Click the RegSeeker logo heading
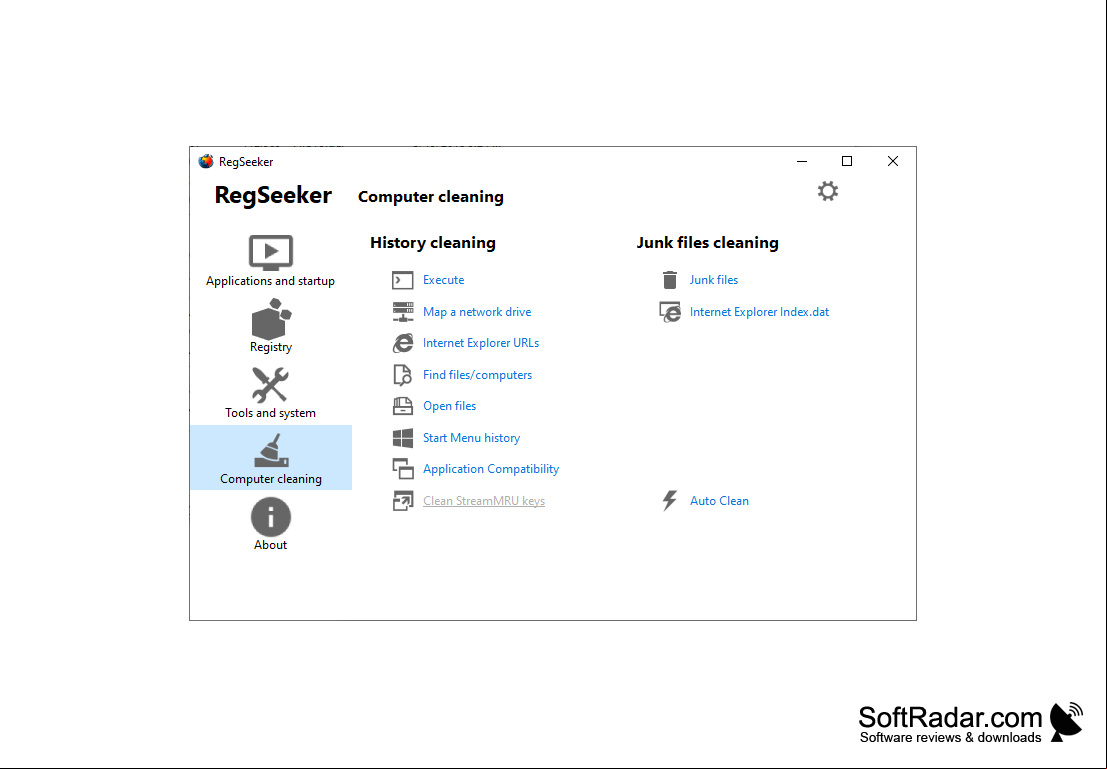This screenshot has height=769, width=1107. point(273,195)
